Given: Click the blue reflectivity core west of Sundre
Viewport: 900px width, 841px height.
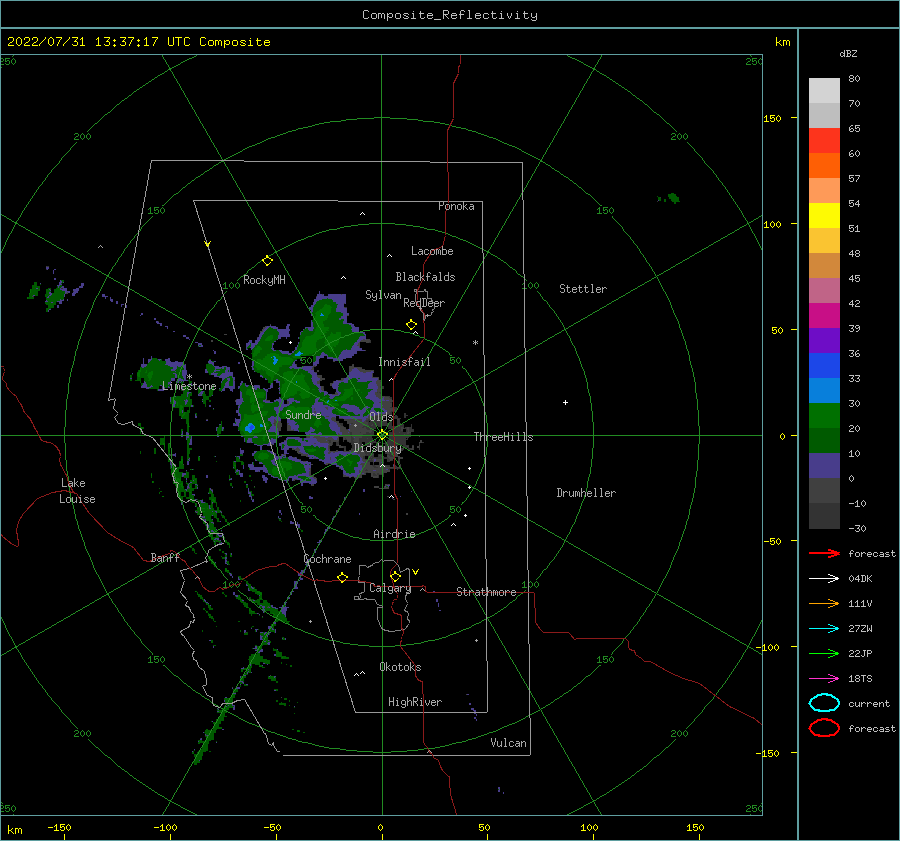Looking at the screenshot, I should click(250, 428).
